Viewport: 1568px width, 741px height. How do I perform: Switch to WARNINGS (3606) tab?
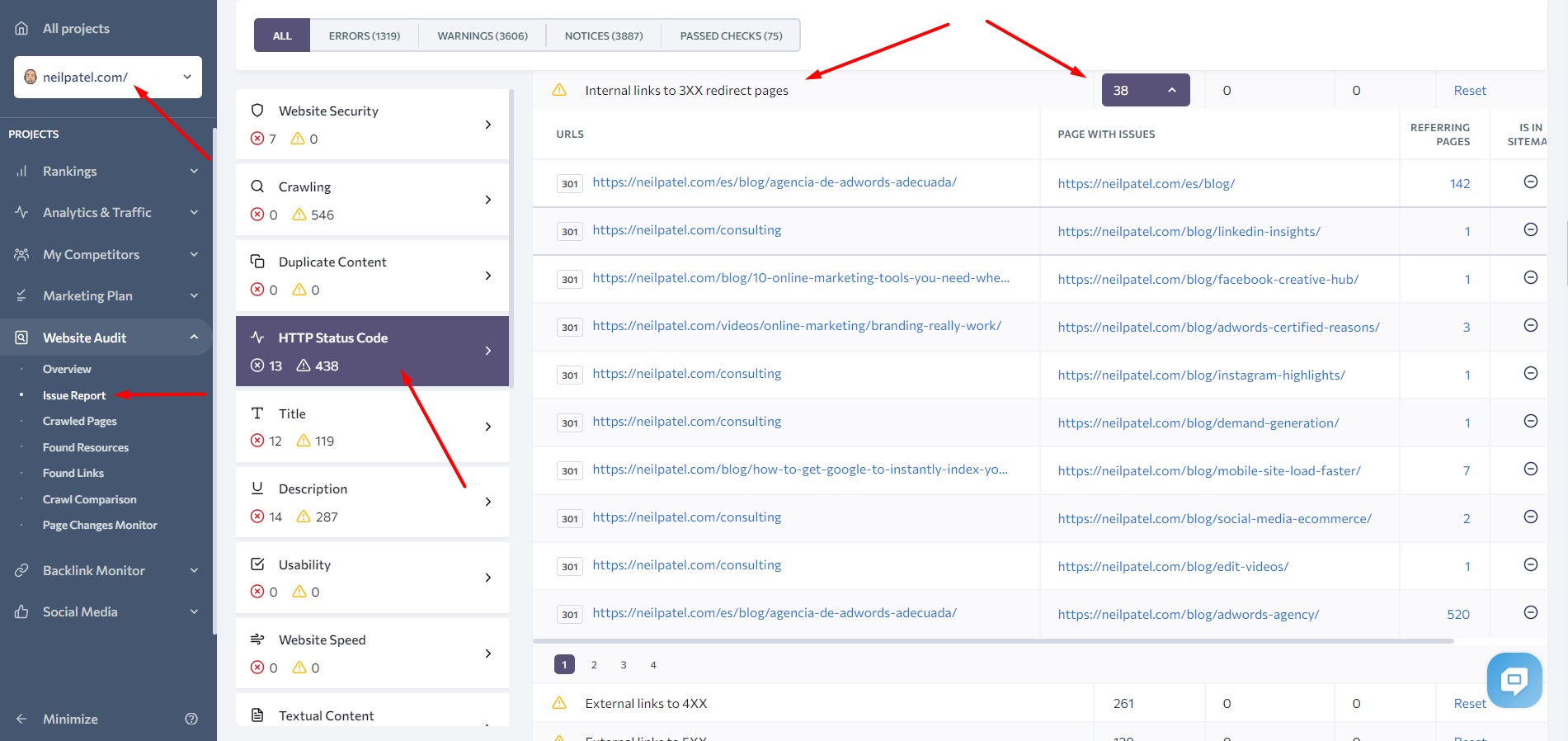click(483, 35)
